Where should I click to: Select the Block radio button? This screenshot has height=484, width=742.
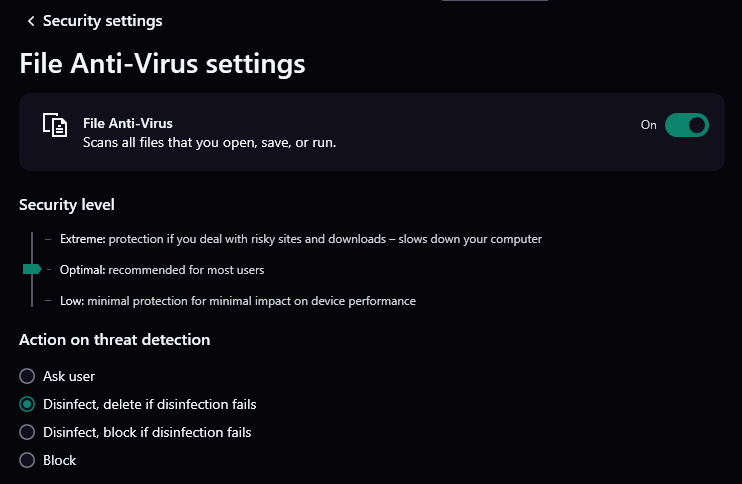click(x=27, y=460)
